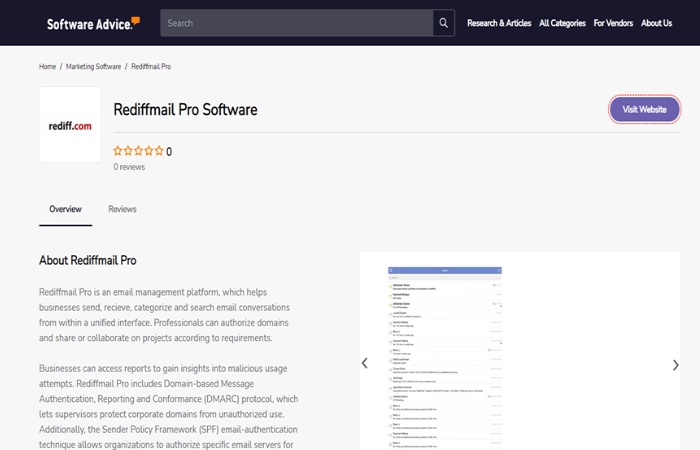Click the Rediffmail Pro Software heading
The image size is (700, 450).
(185, 110)
